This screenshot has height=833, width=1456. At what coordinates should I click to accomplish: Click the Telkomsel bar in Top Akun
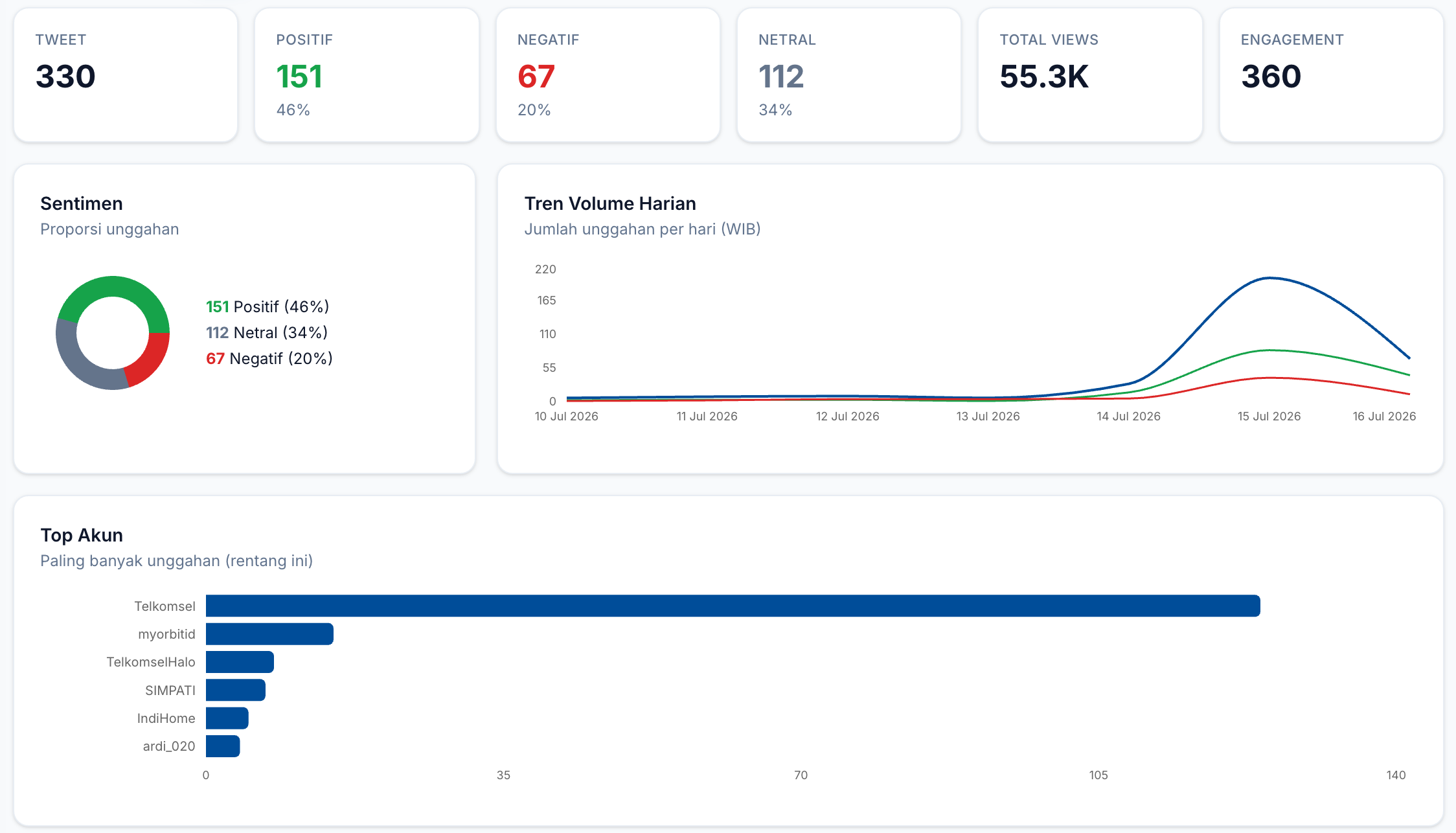(733, 606)
